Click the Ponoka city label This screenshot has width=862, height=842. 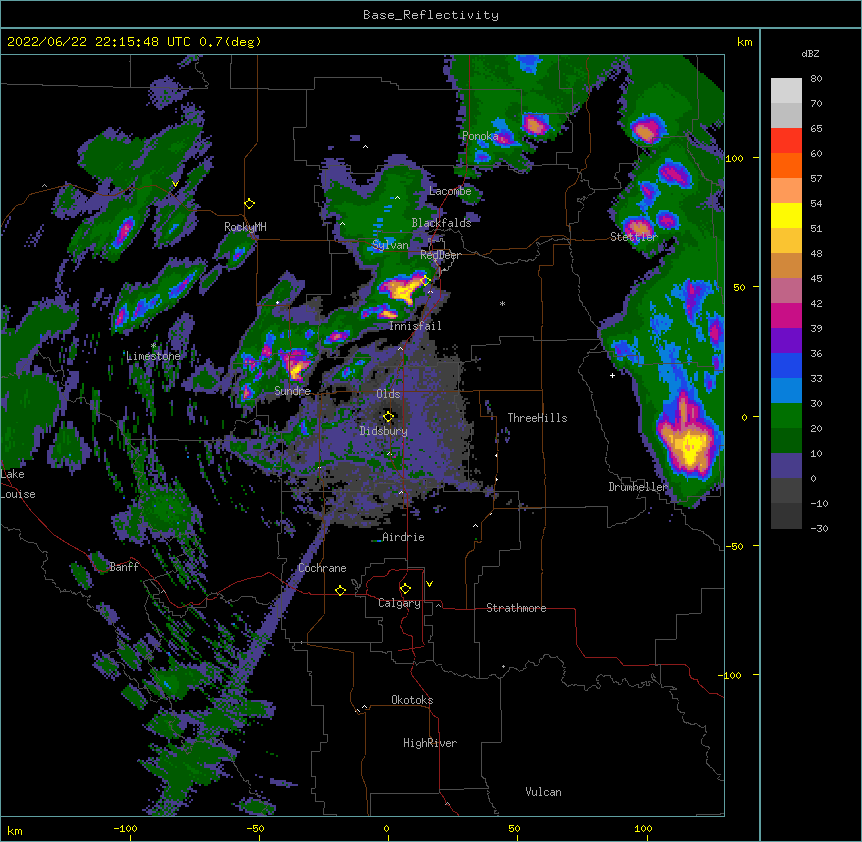(480, 136)
